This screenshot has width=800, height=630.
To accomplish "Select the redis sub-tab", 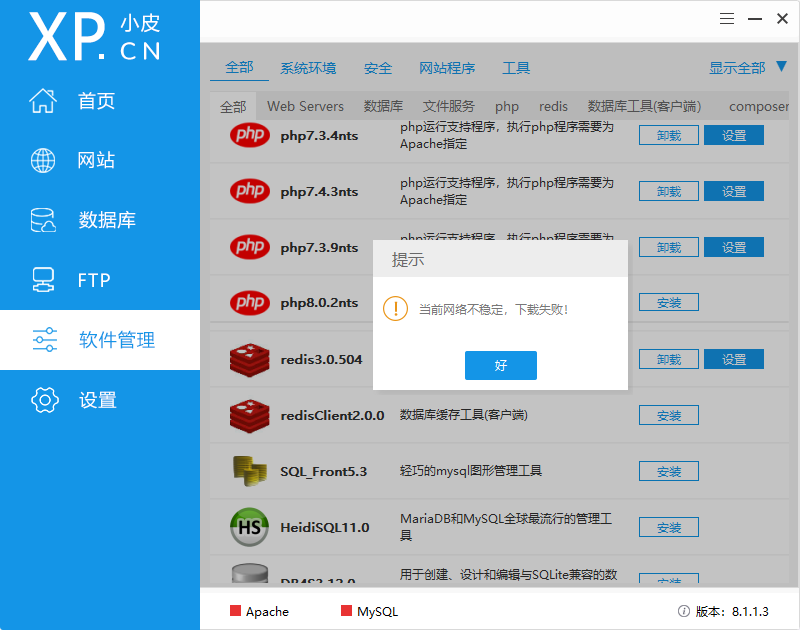I will coord(554,106).
